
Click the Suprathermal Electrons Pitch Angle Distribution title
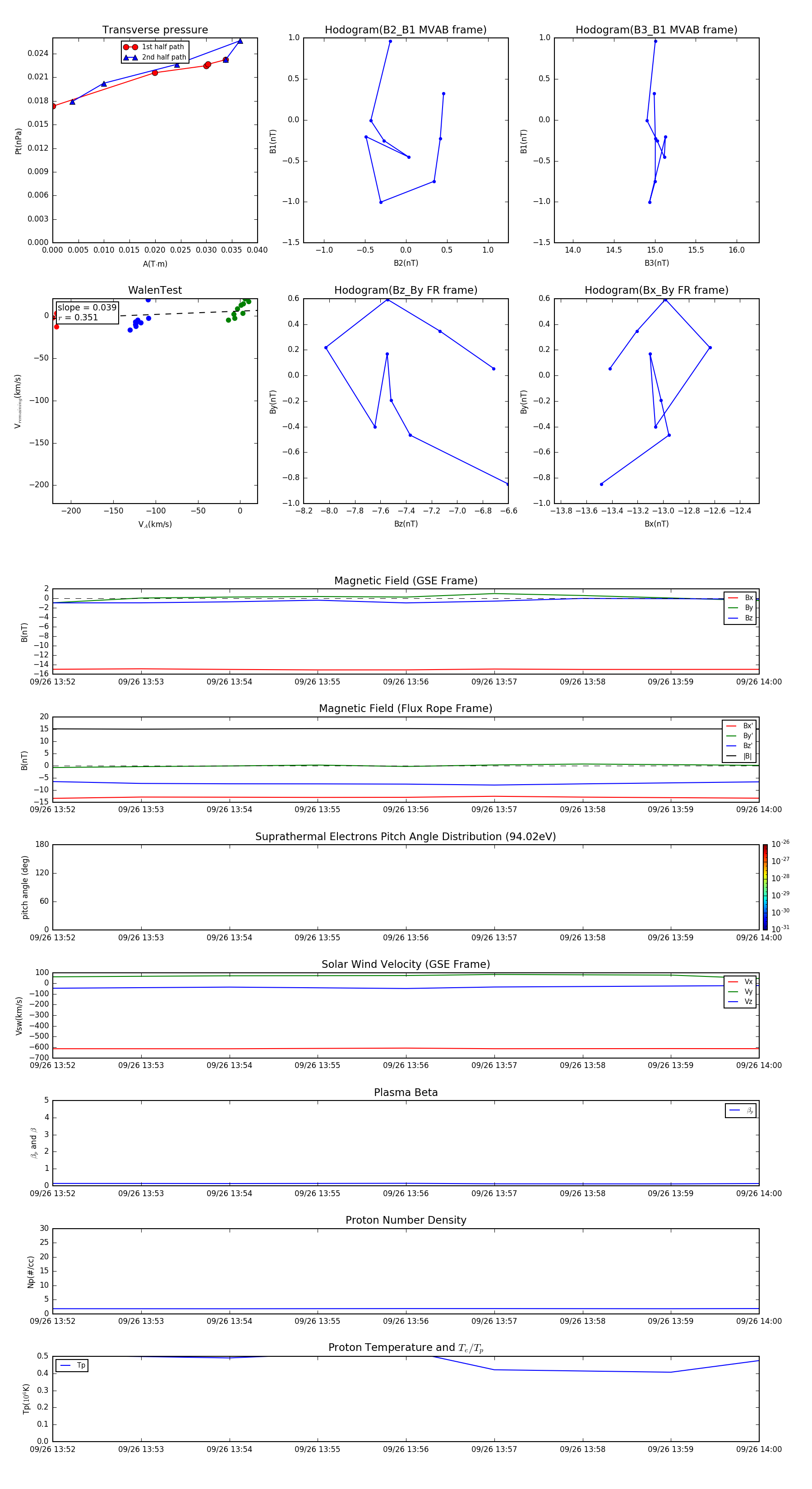point(406,837)
